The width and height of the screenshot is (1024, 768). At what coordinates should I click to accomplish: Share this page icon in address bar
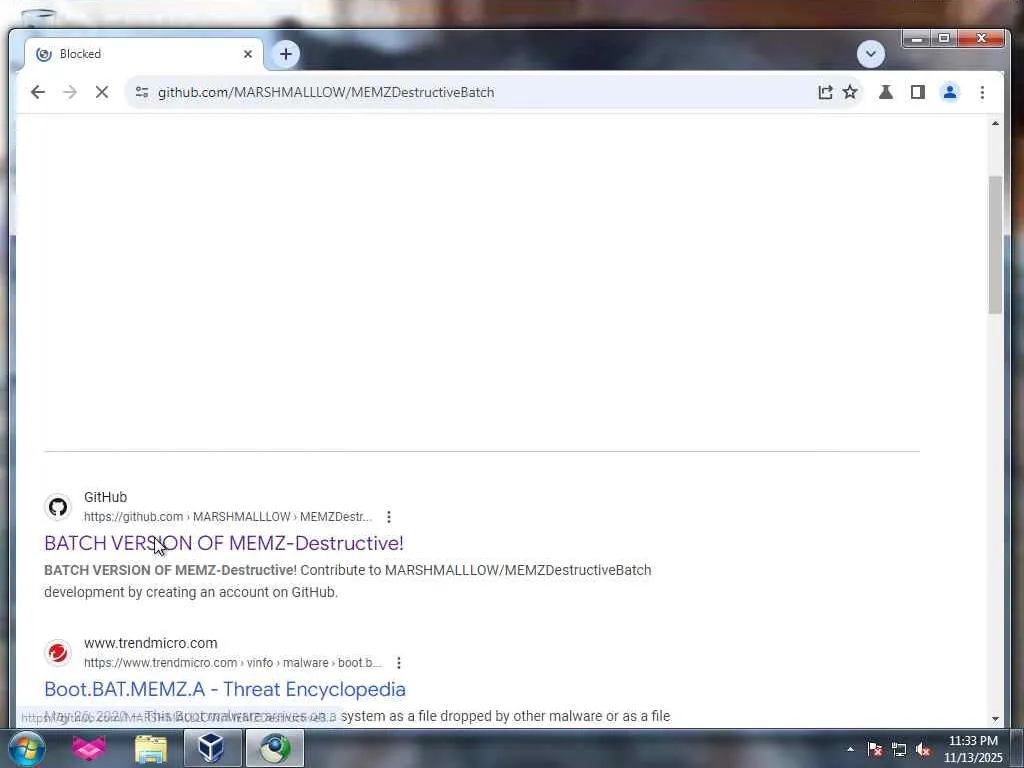(x=825, y=92)
